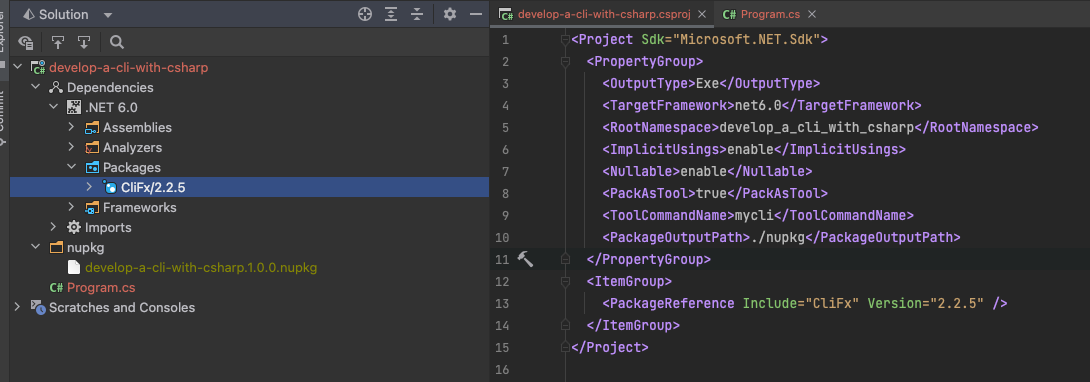Open Solution panel settings gear
This screenshot has height=382, width=1090.
point(450,14)
